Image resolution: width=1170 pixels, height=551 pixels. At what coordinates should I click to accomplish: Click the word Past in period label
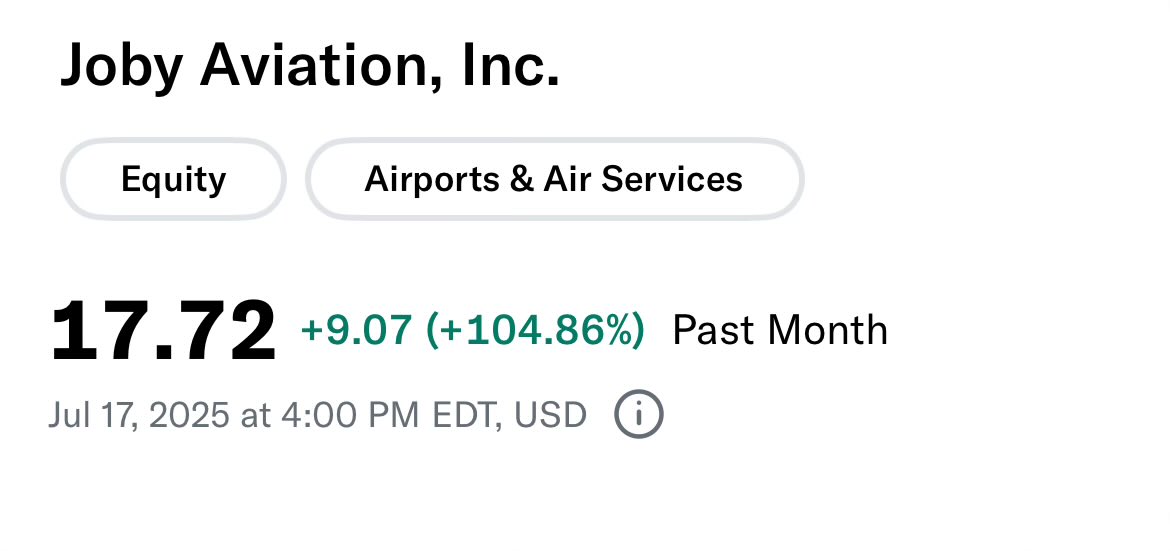(x=714, y=330)
